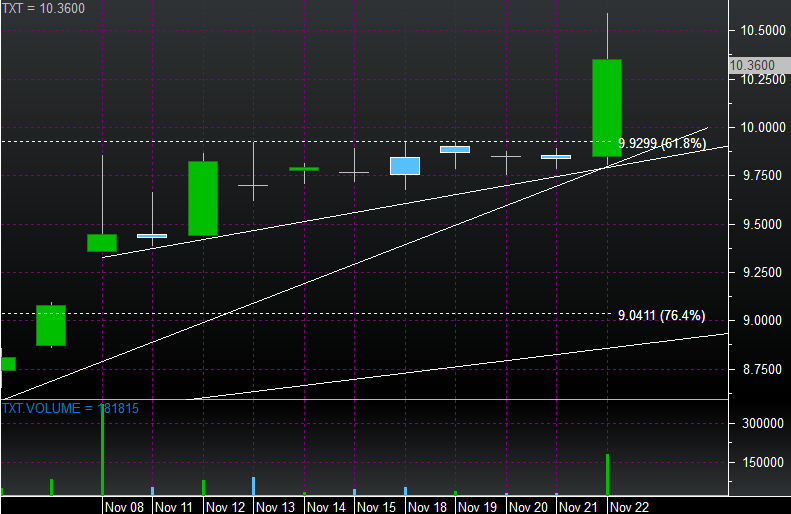Select the 9.5000 price axis label
This screenshot has height=514, width=791.
click(x=758, y=224)
